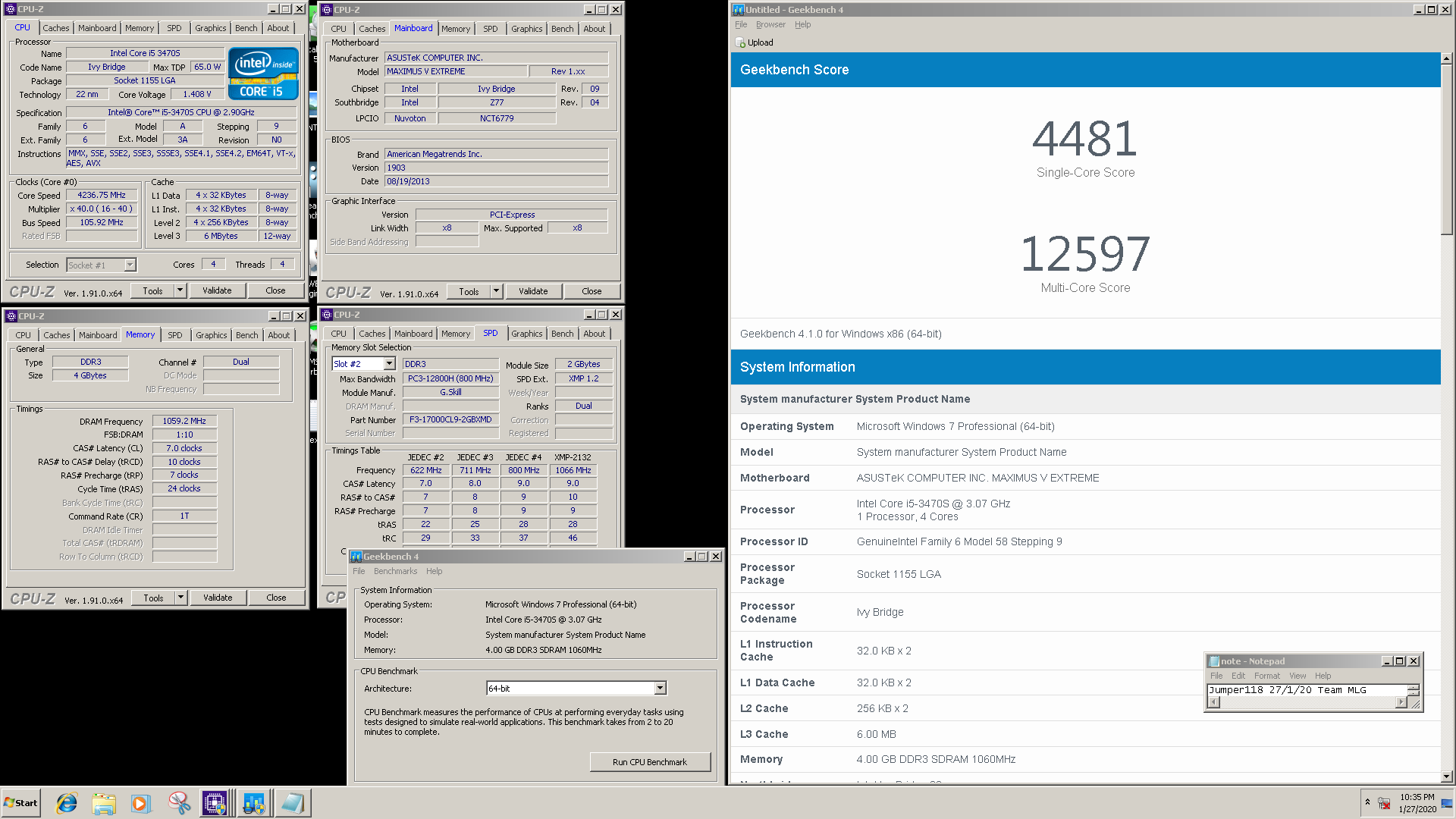Maximize the note - Notepad window
1456x819 pixels.
(1400, 661)
